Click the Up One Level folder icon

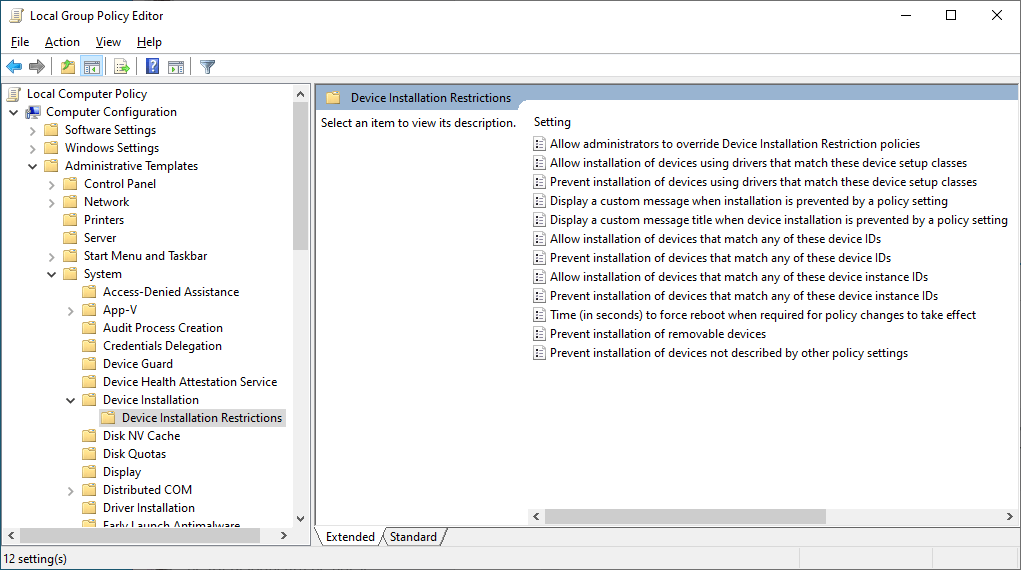point(67,67)
